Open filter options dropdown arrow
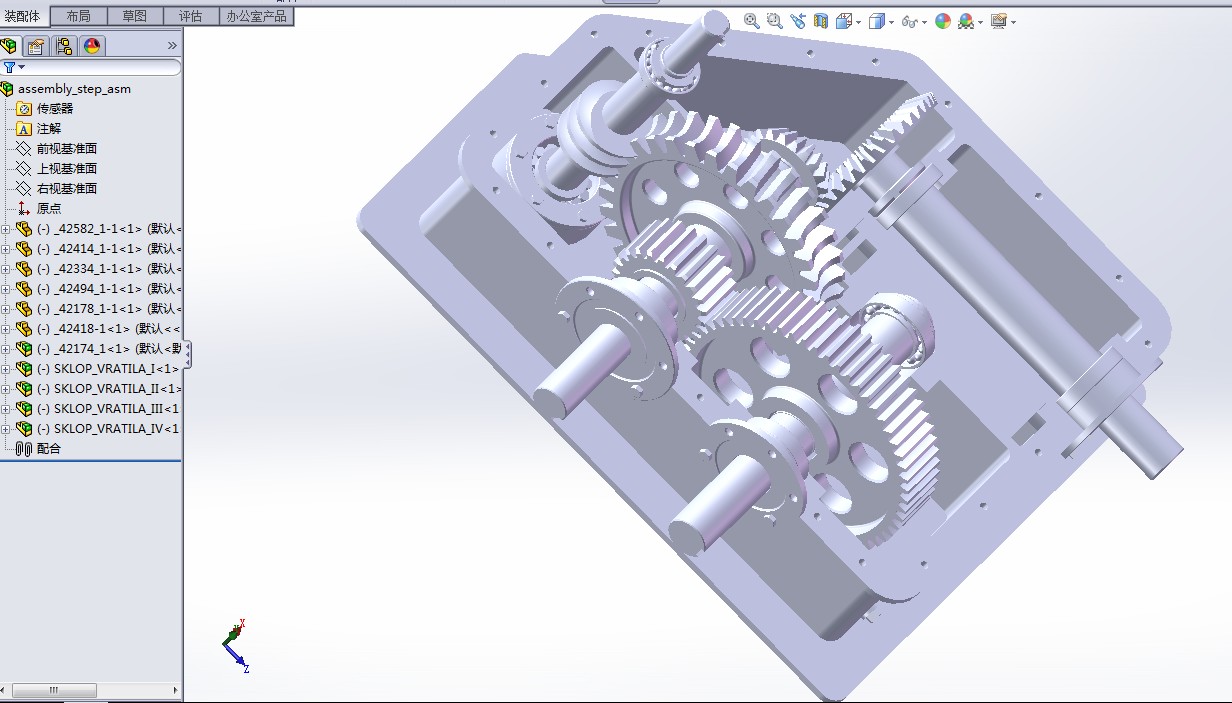Viewport: 1232px width, 703px height. pos(21,67)
